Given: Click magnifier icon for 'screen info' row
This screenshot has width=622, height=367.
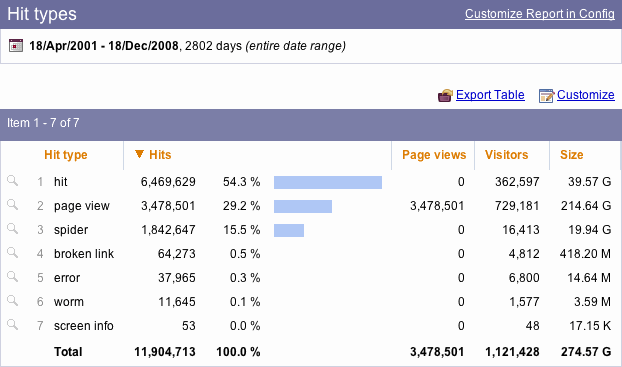Looking at the screenshot, I should tap(13, 325).
